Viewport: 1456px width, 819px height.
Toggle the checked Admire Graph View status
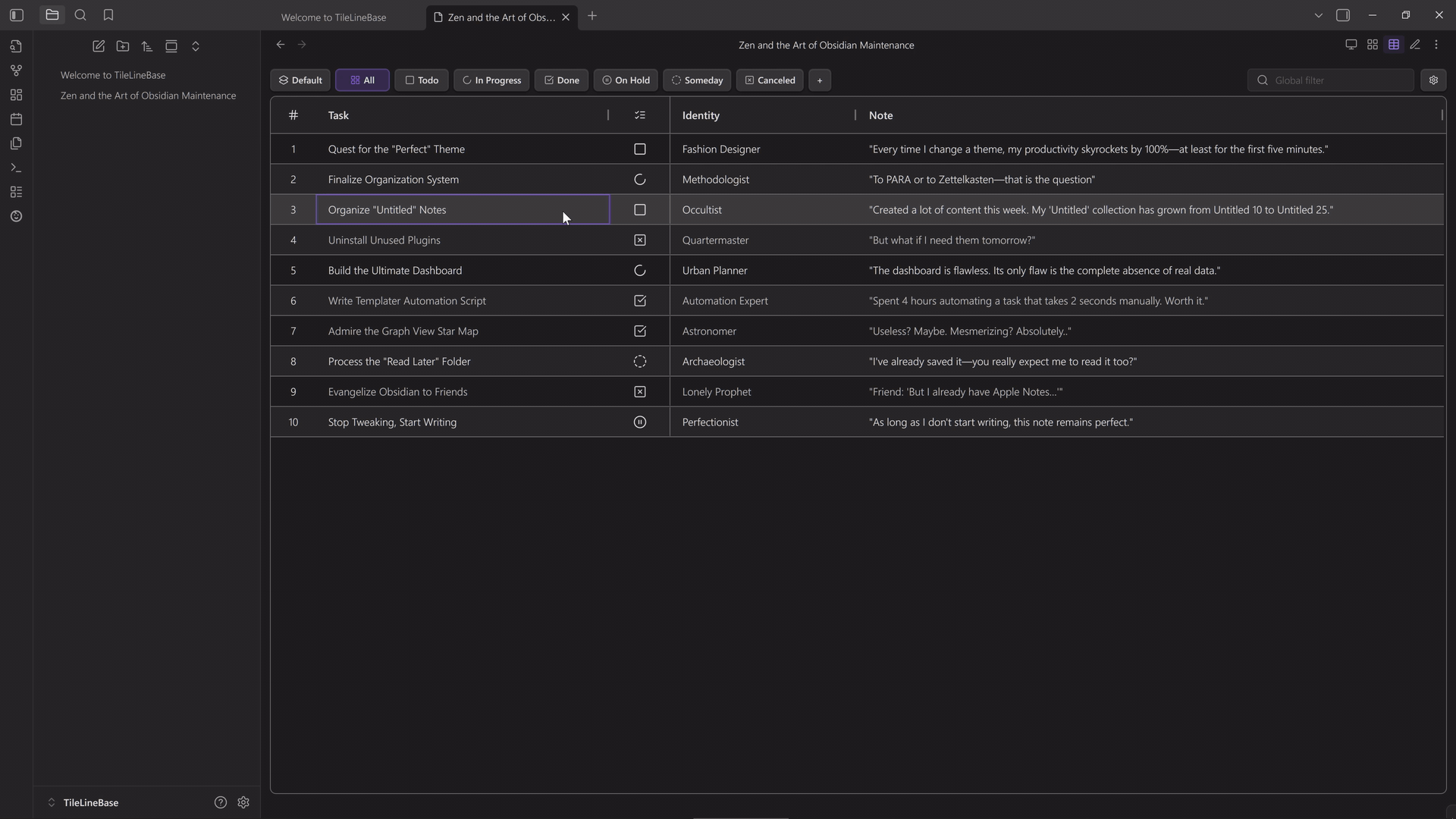[640, 331]
